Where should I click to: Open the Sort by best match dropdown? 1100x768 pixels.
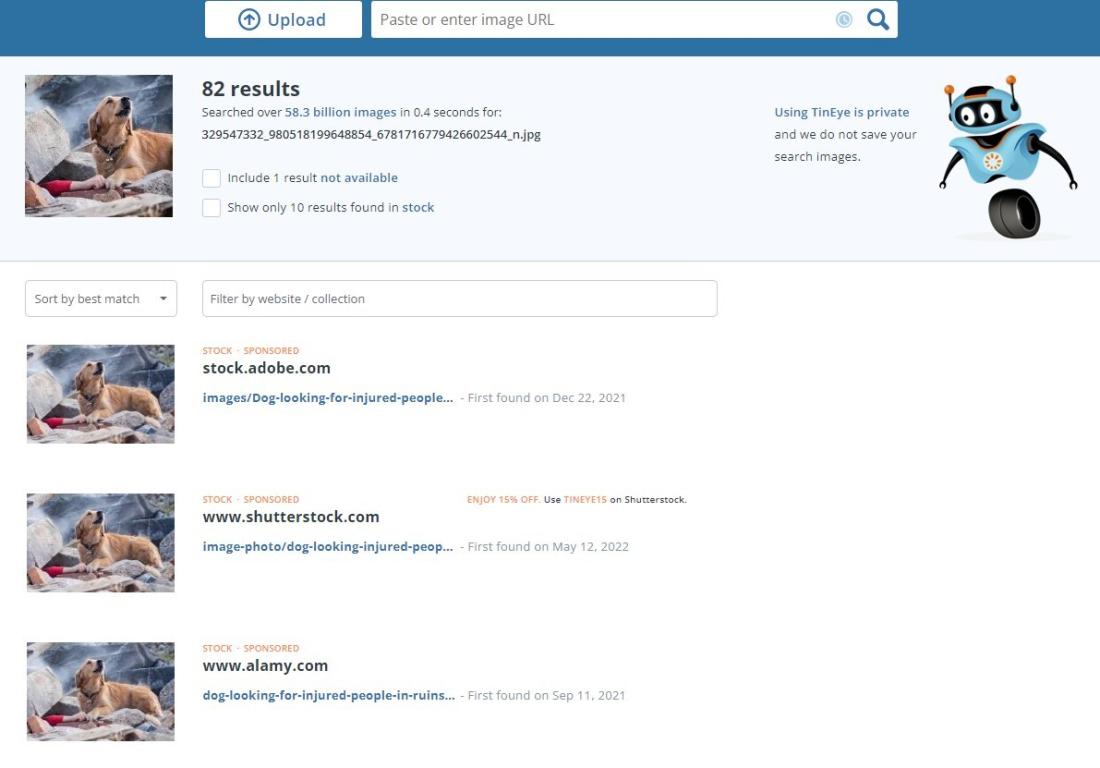pos(101,299)
